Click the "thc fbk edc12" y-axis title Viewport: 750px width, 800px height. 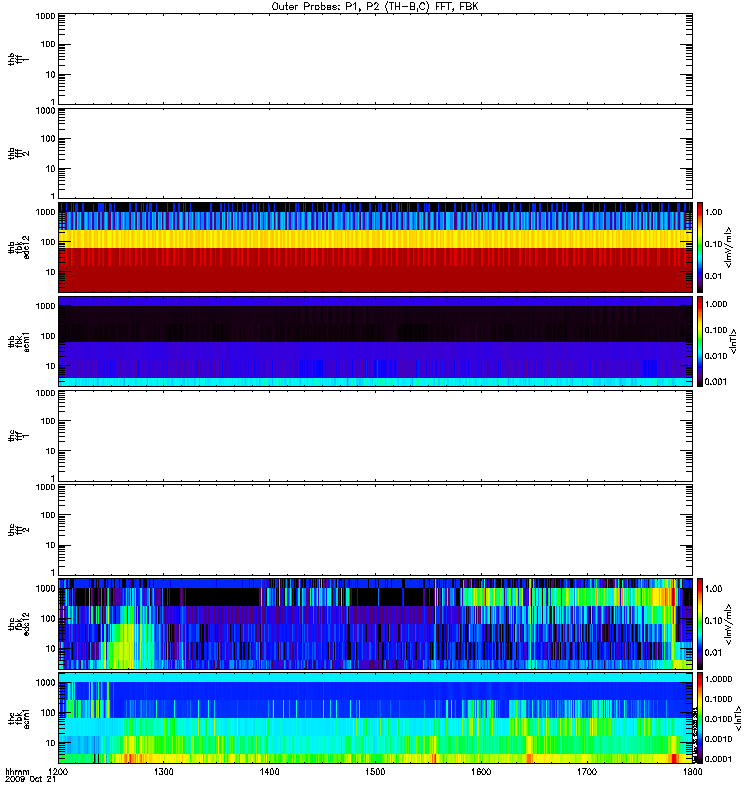[19, 624]
